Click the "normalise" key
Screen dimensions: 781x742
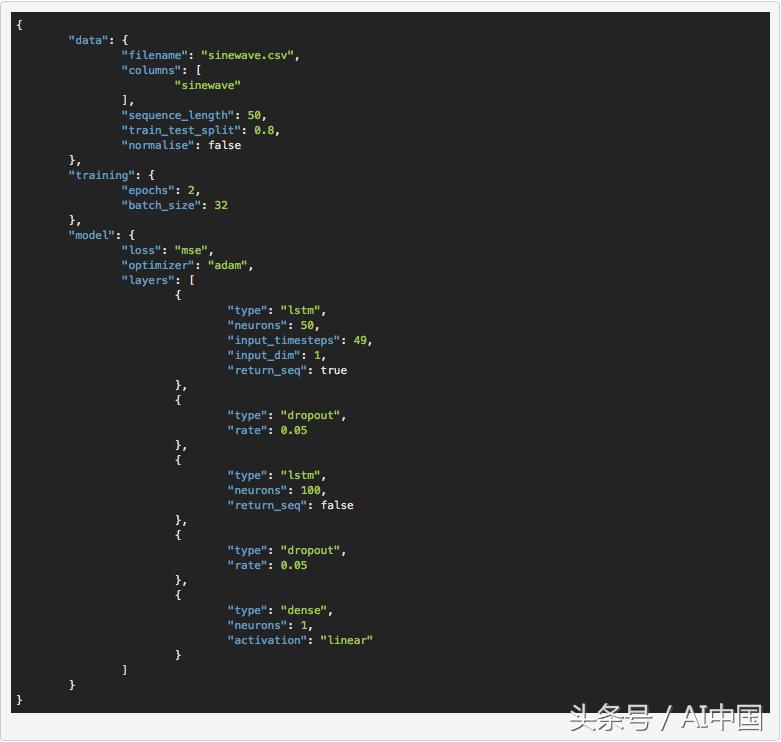coord(158,145)
